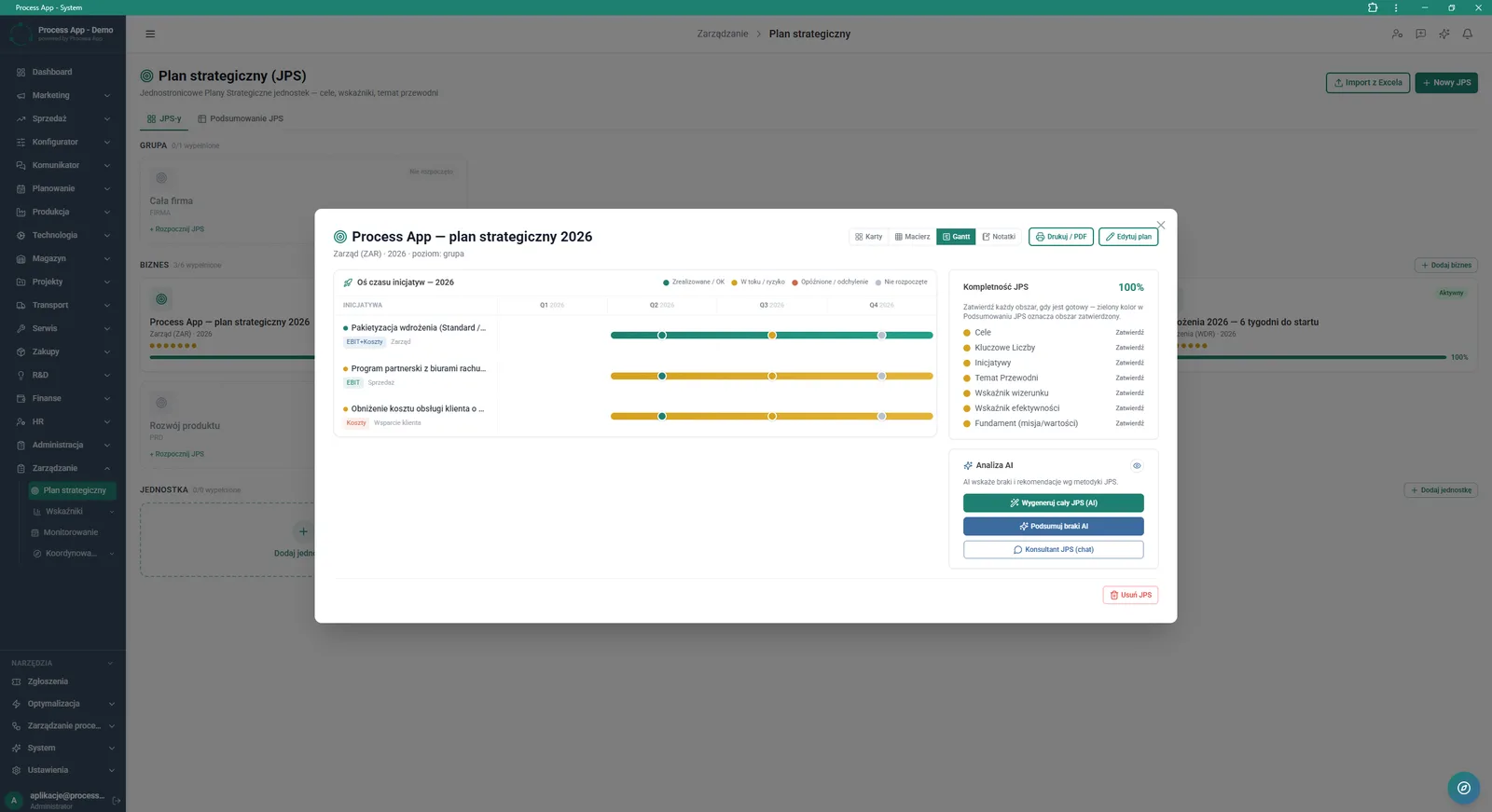Screen dimensions: 1492x812
Task: Expand the Marketing menu chevron
Action: click(x=107, y=95)
